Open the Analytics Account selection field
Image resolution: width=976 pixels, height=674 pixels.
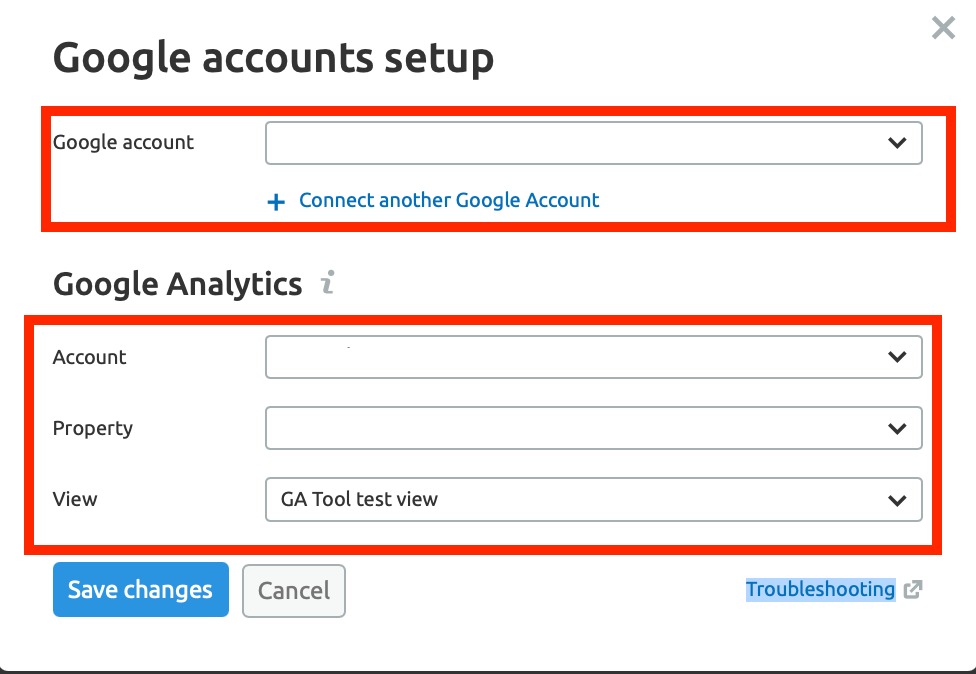tap(594, 357)
